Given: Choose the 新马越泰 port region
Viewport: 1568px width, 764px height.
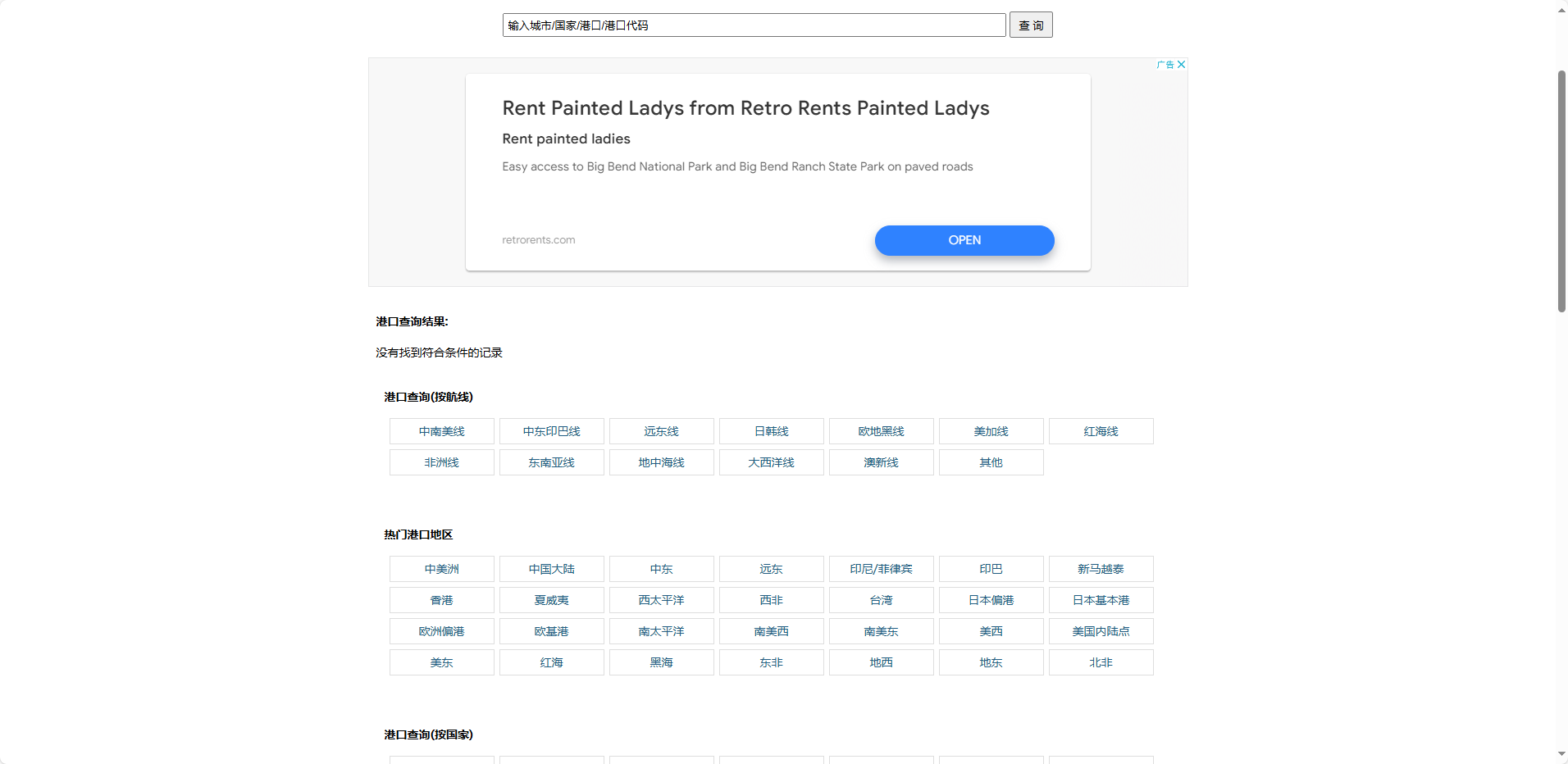Looking at the screenshot, I should point(1101,569).
